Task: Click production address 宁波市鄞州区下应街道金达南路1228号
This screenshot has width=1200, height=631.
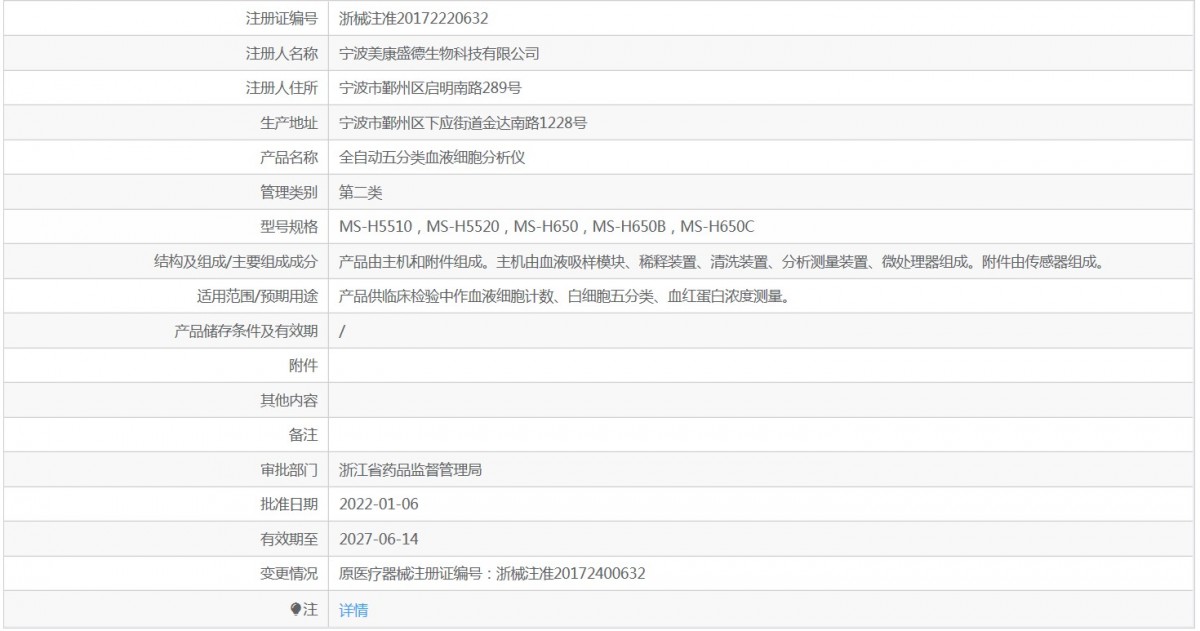Action: (463, 123)
